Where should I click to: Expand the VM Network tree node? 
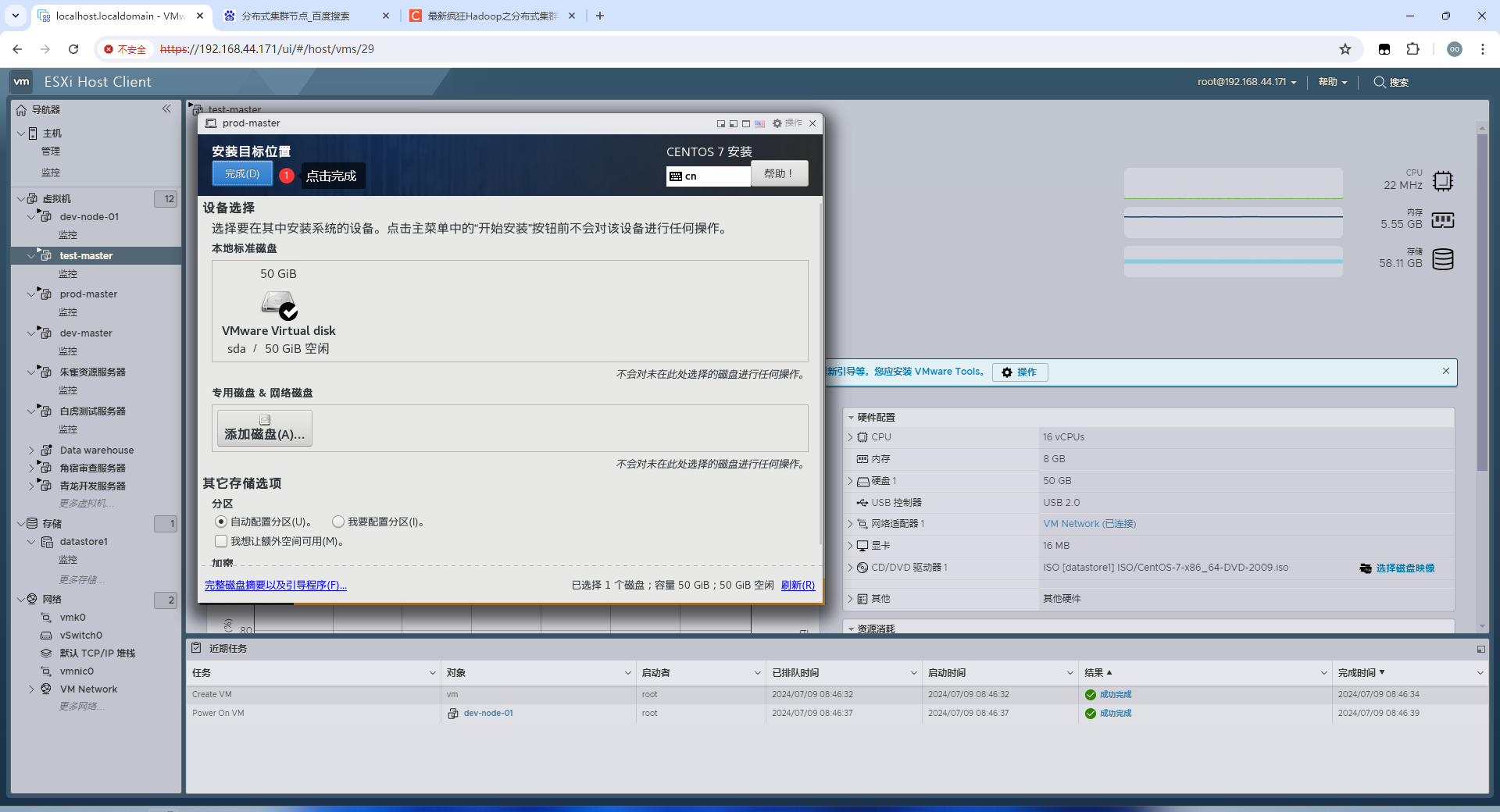31,689
